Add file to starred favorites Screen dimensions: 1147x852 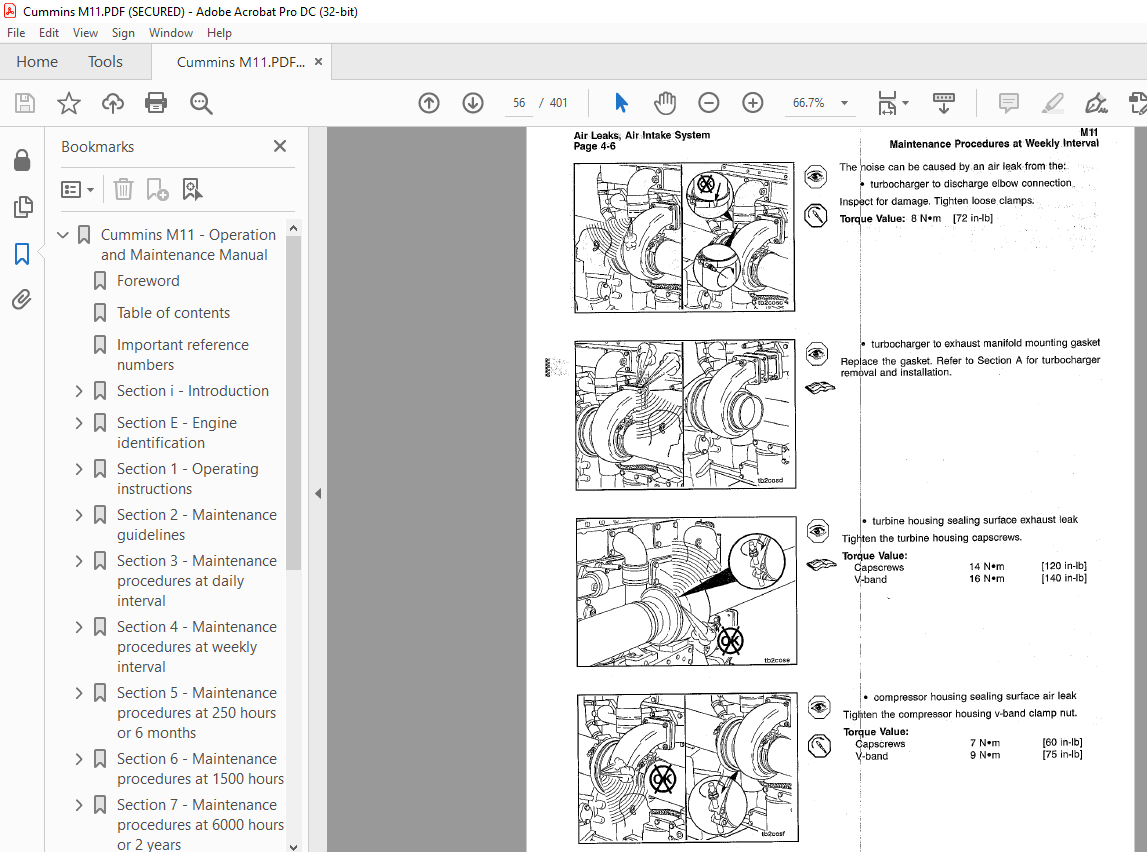point(69,103)
